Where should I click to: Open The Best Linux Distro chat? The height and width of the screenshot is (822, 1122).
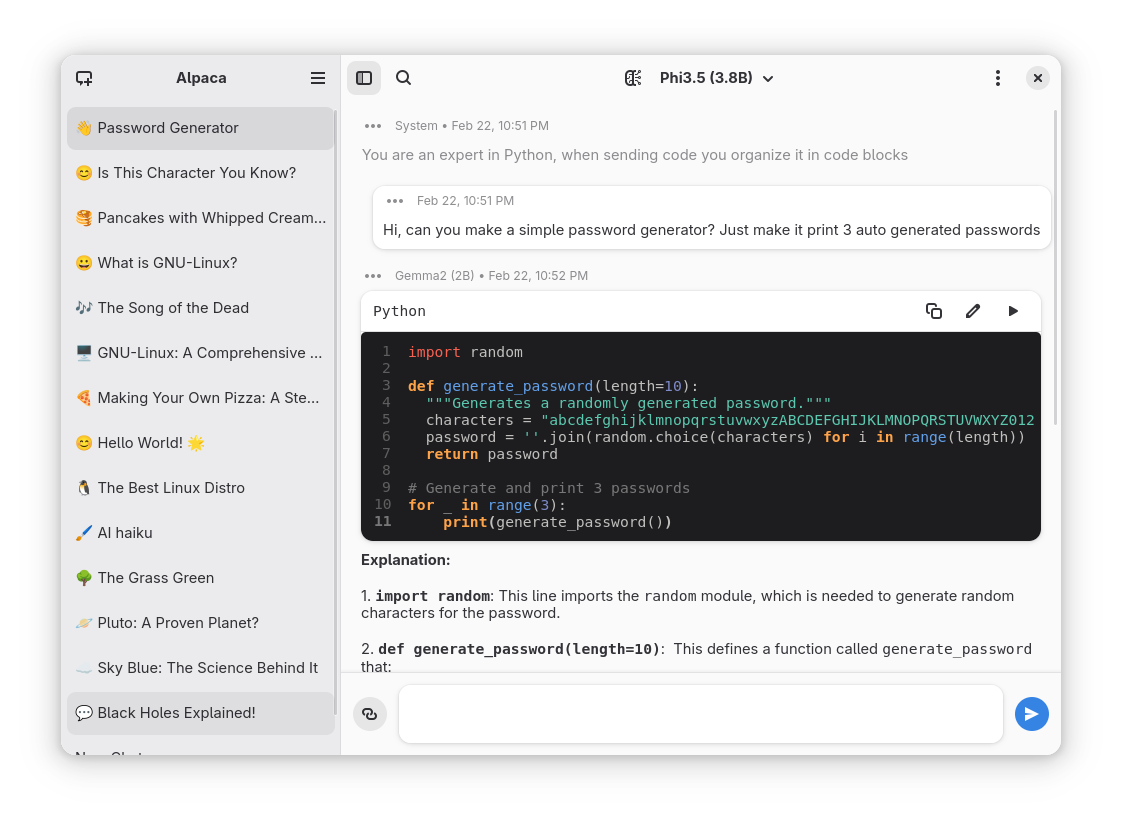(x=200, y=489)
